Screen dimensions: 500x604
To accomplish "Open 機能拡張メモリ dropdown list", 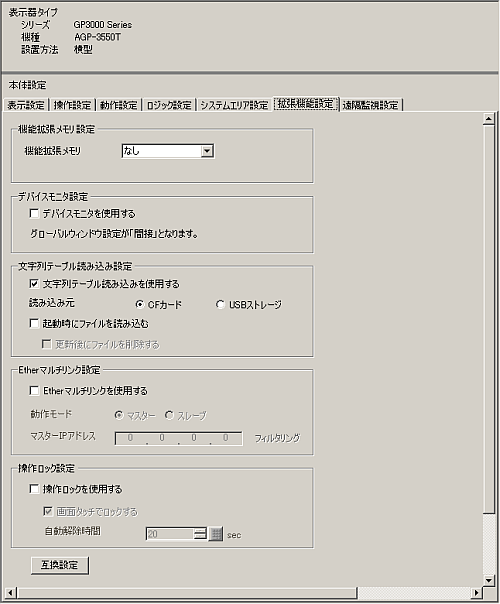I will pos(207,151).
